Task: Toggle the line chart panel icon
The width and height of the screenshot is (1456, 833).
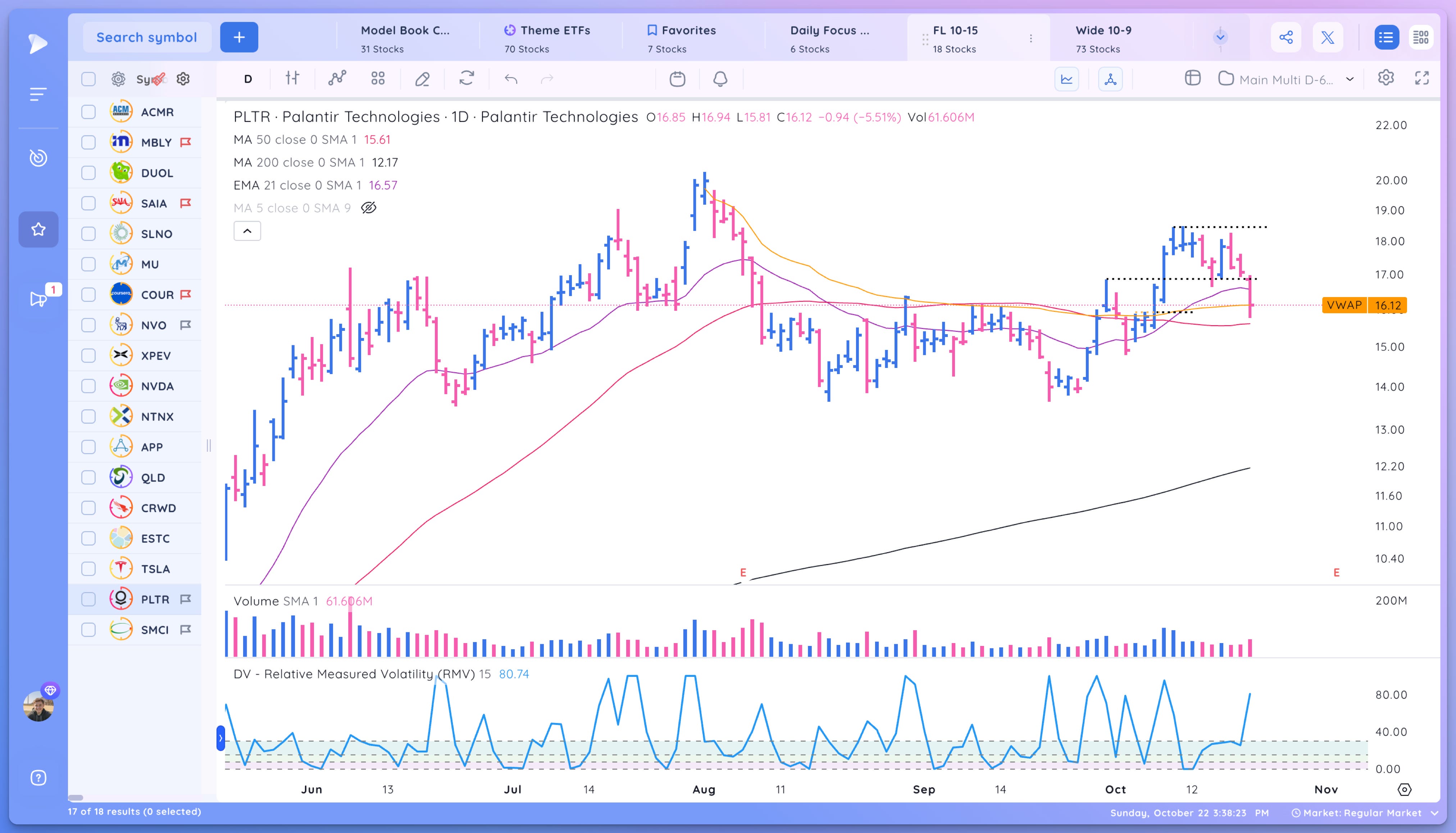Action: [x=1067, y=79]
